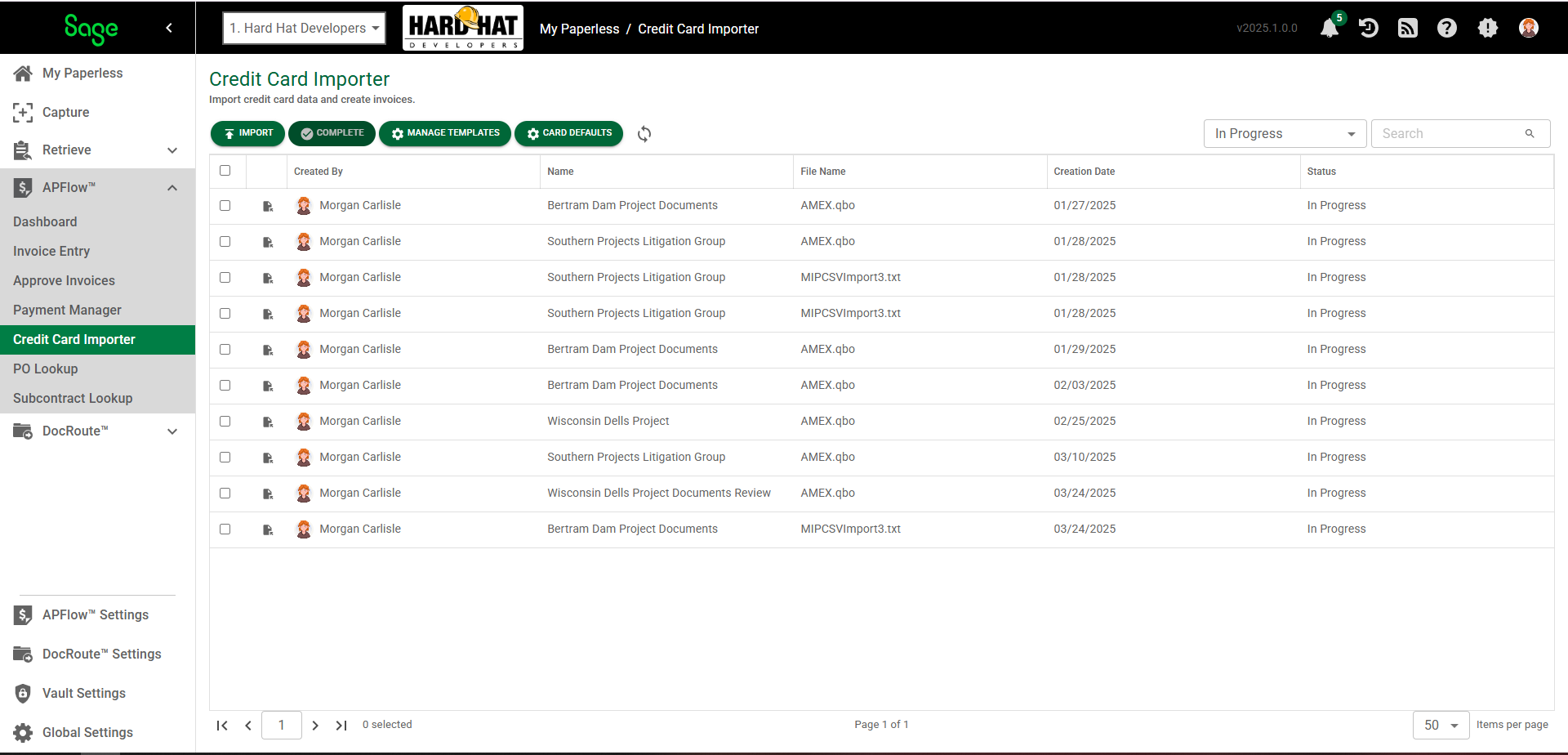The image size is (1568, 755).
Task: Sort by Name column header
Action: (560, 172)
